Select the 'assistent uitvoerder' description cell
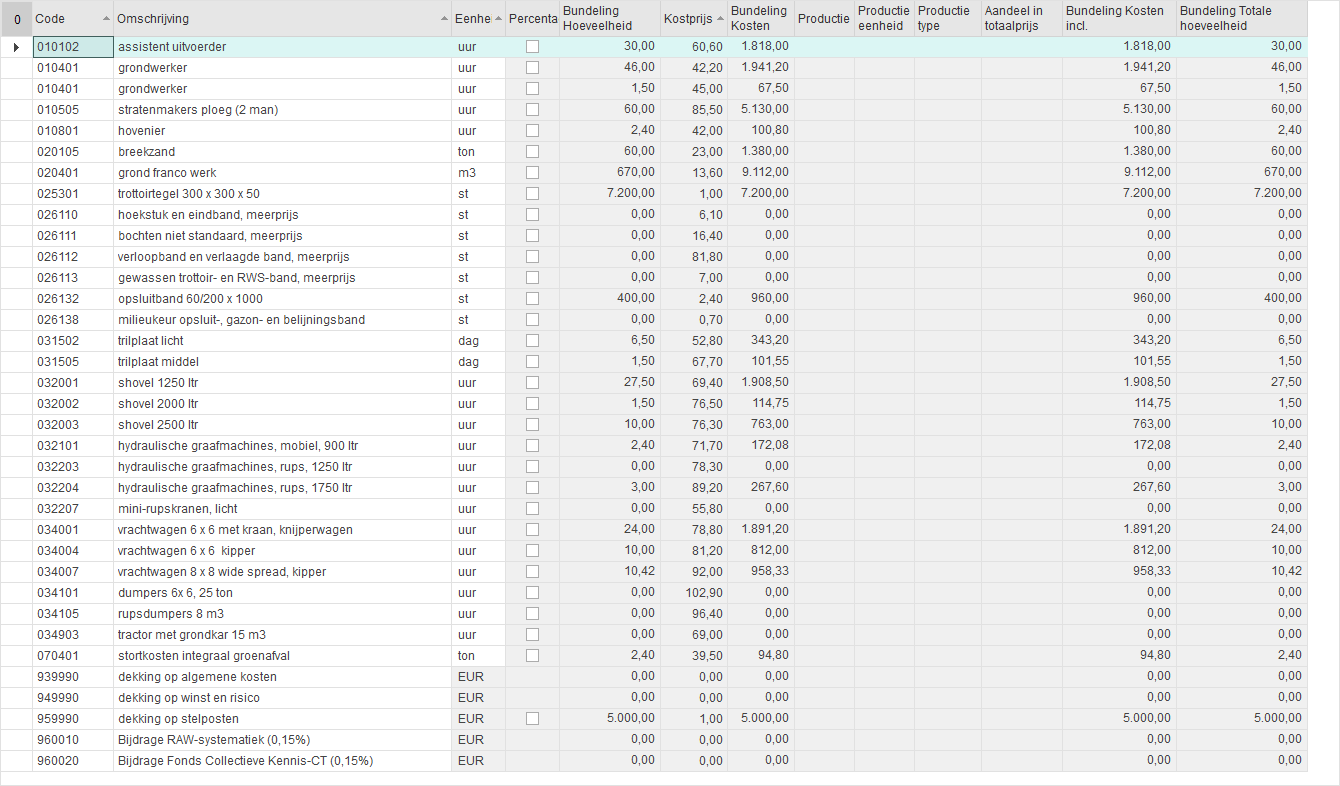This screenshot has height=786, width=1340. (283, 47)
